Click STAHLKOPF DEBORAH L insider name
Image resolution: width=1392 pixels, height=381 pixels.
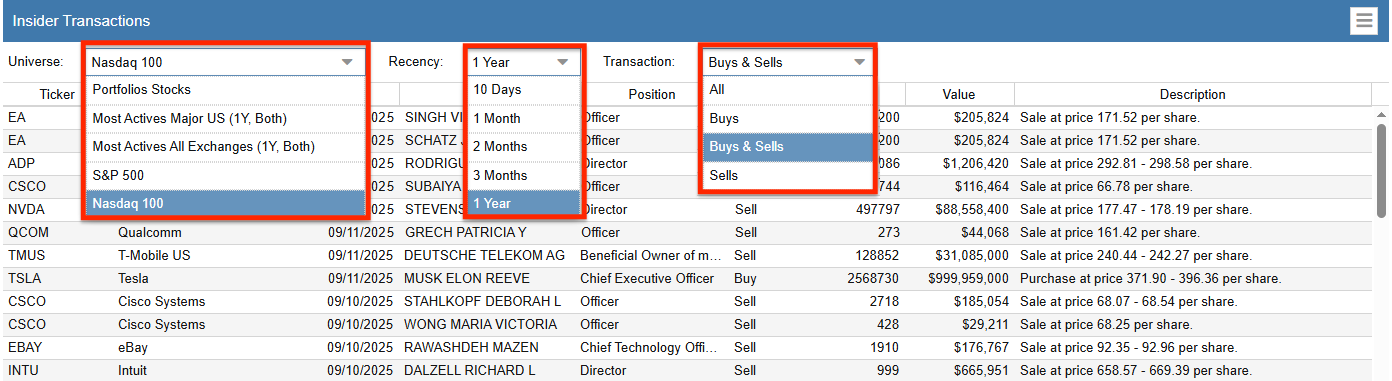point(482,301)
